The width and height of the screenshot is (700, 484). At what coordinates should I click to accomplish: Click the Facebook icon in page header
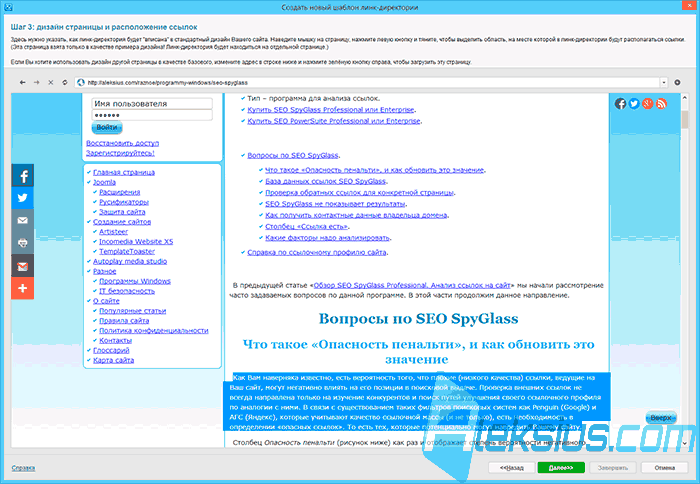coord(620,104)
